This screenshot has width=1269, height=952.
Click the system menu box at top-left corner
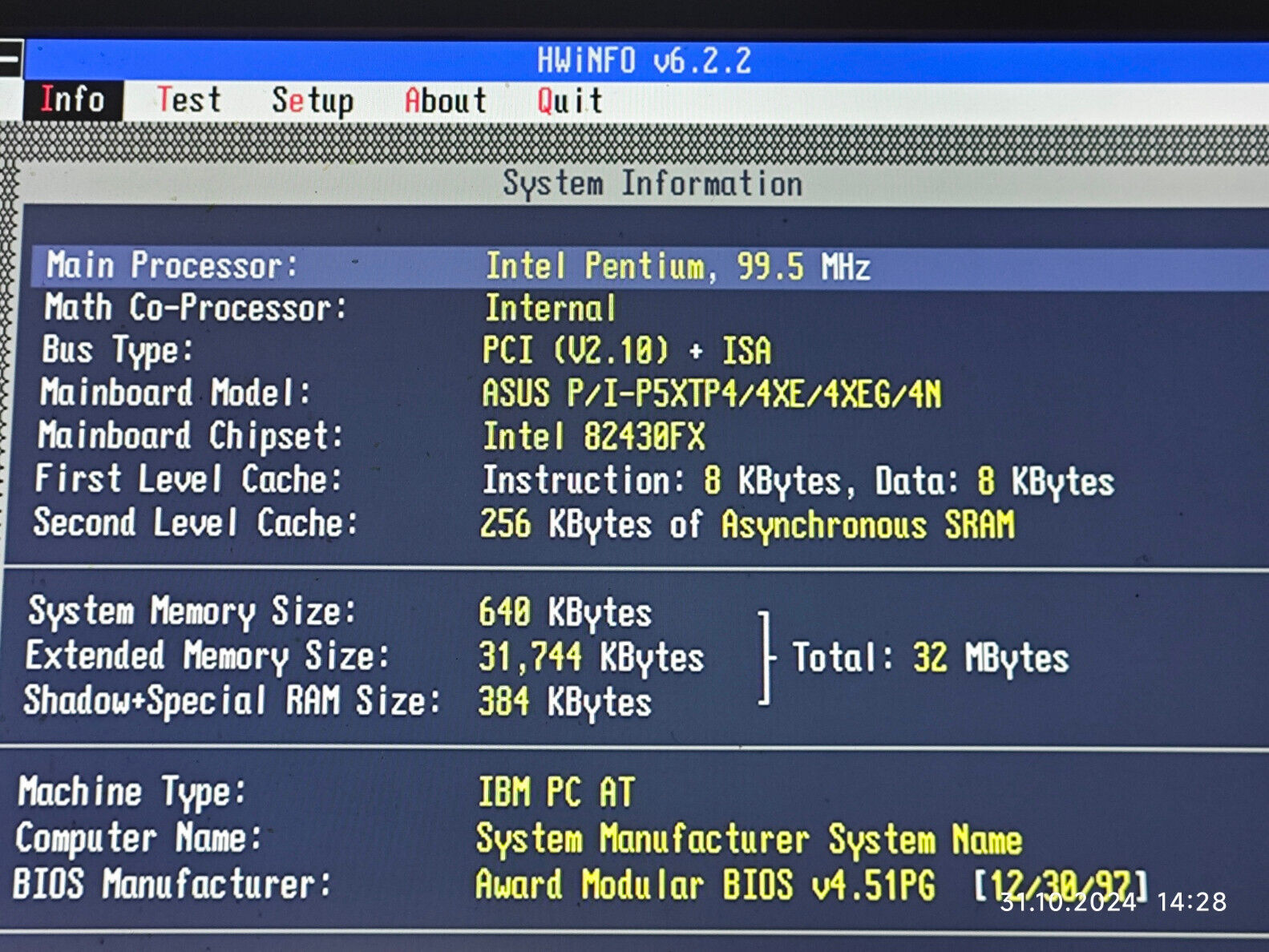pyautogui.click(x=11, y=58)
